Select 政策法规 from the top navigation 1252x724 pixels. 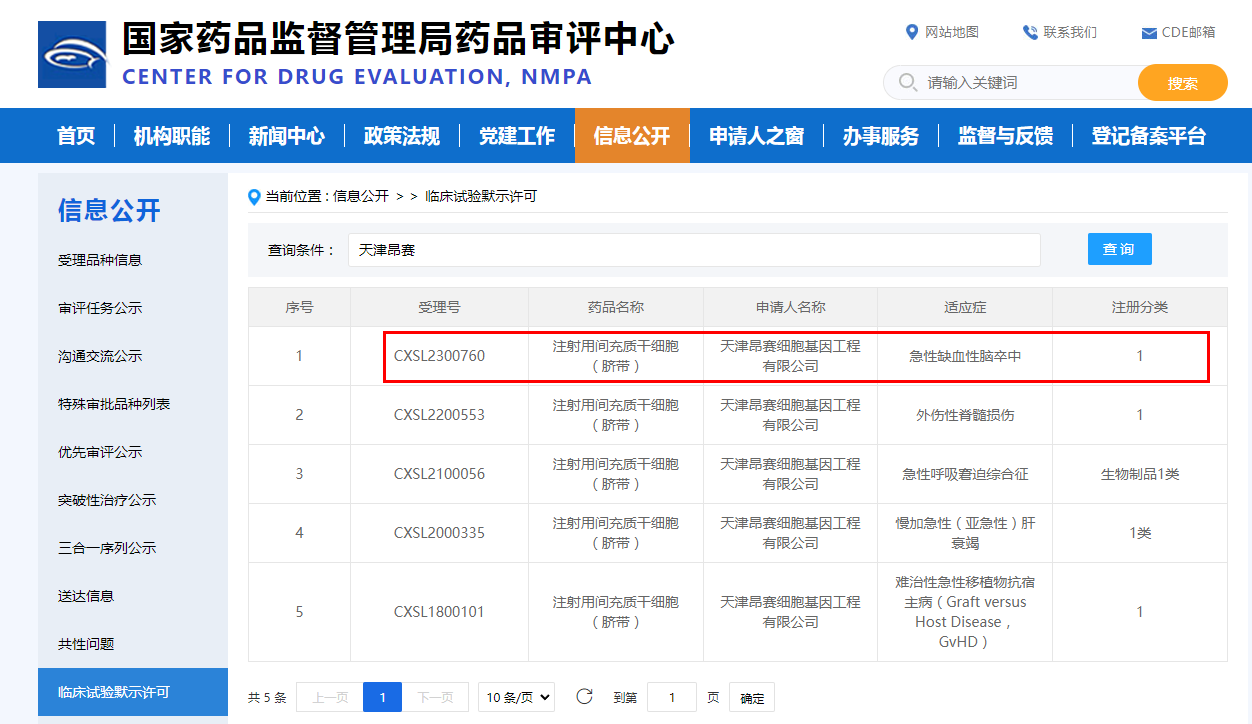tap(401, 136)
